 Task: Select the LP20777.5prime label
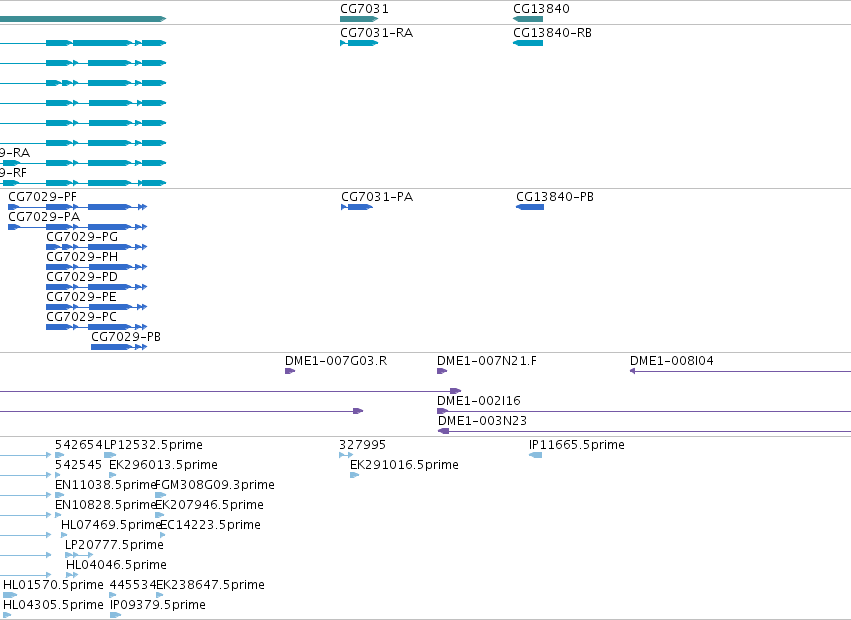pos(115,546)
